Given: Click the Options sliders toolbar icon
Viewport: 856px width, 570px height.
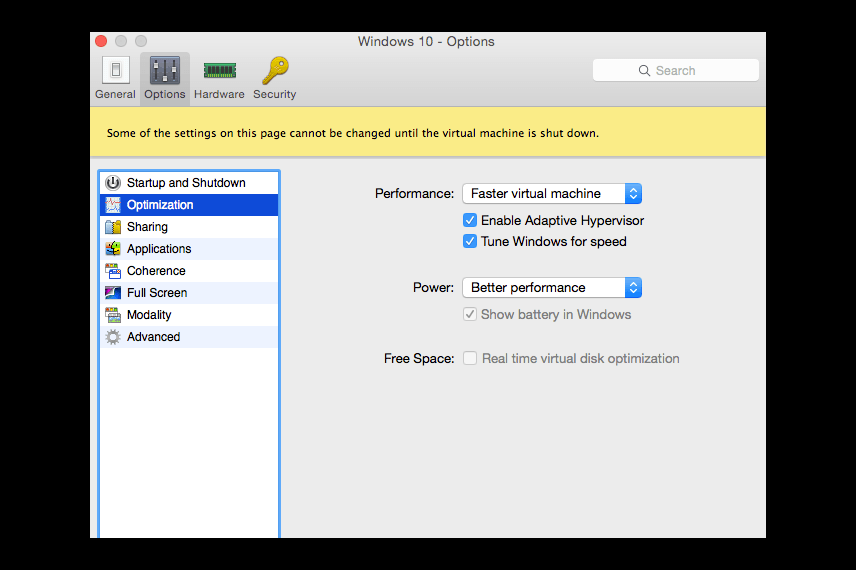Looking at the screenshot, I should coord(165,70).
